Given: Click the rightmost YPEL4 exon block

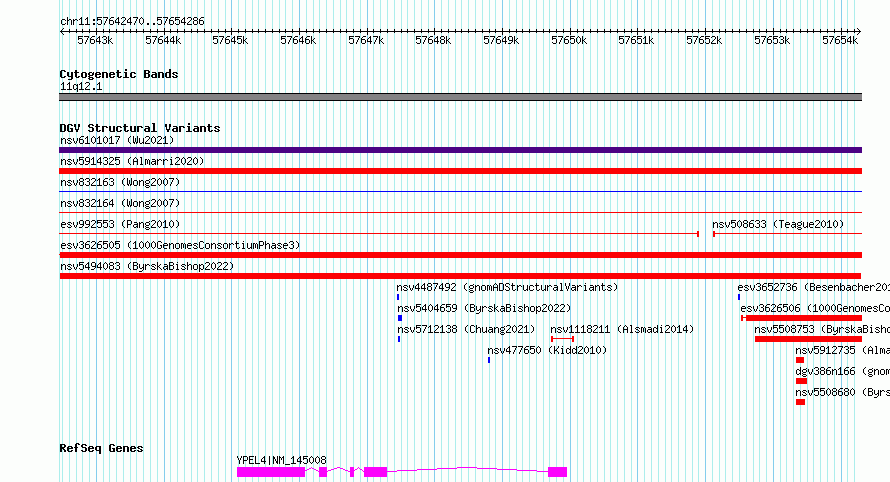Looking at the screenshot, I should (557, 472).
